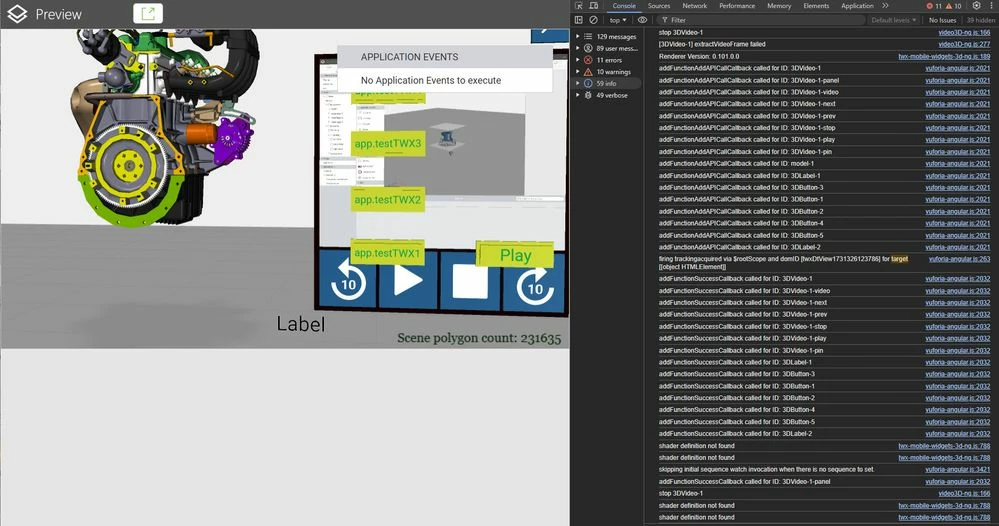Click the AddAPICallCallback log line for model-1
This screenshot has height=526, width=999.
click(x=736, y=164)
